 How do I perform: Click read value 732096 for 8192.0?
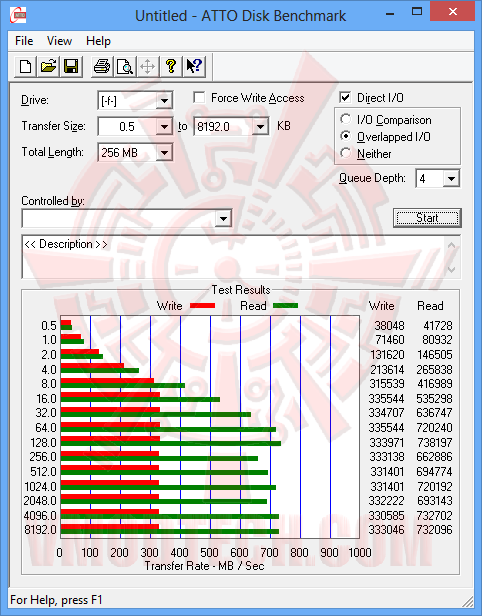pyautogui.click(x=434, y=530)
